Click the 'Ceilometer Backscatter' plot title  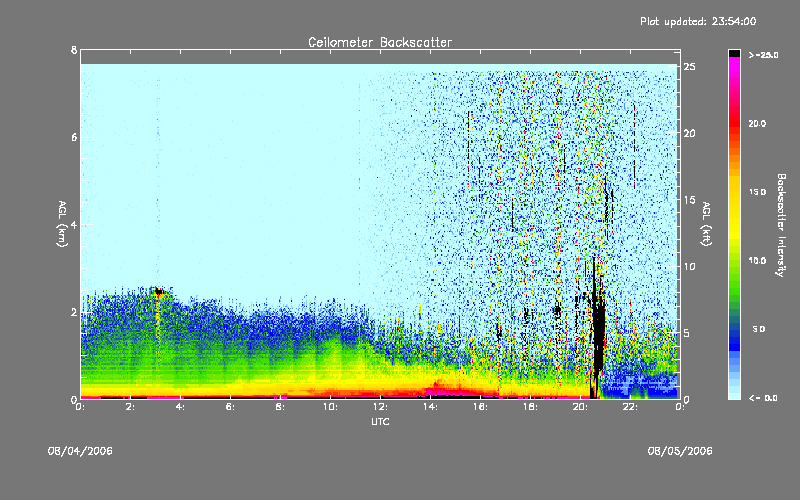point(380,42)
